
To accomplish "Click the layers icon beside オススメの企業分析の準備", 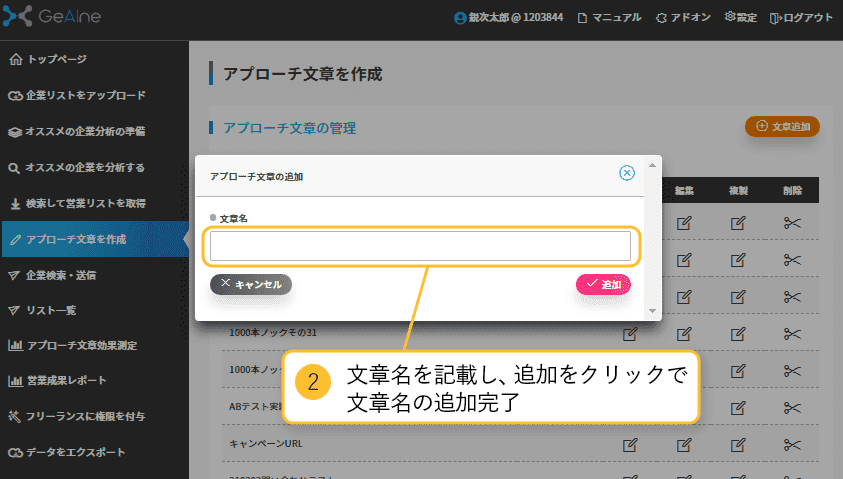I will [15, 132].
